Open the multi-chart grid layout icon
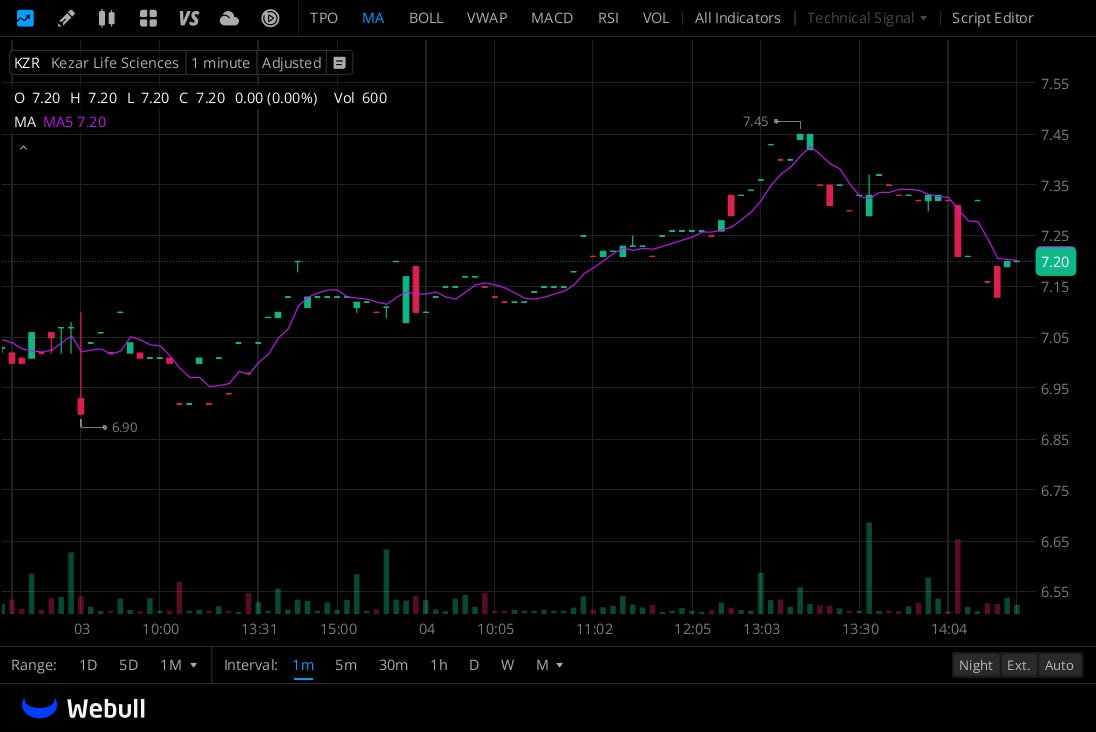Image resolution: width=1096 pixels, height=732 pixels. [148, 18]
